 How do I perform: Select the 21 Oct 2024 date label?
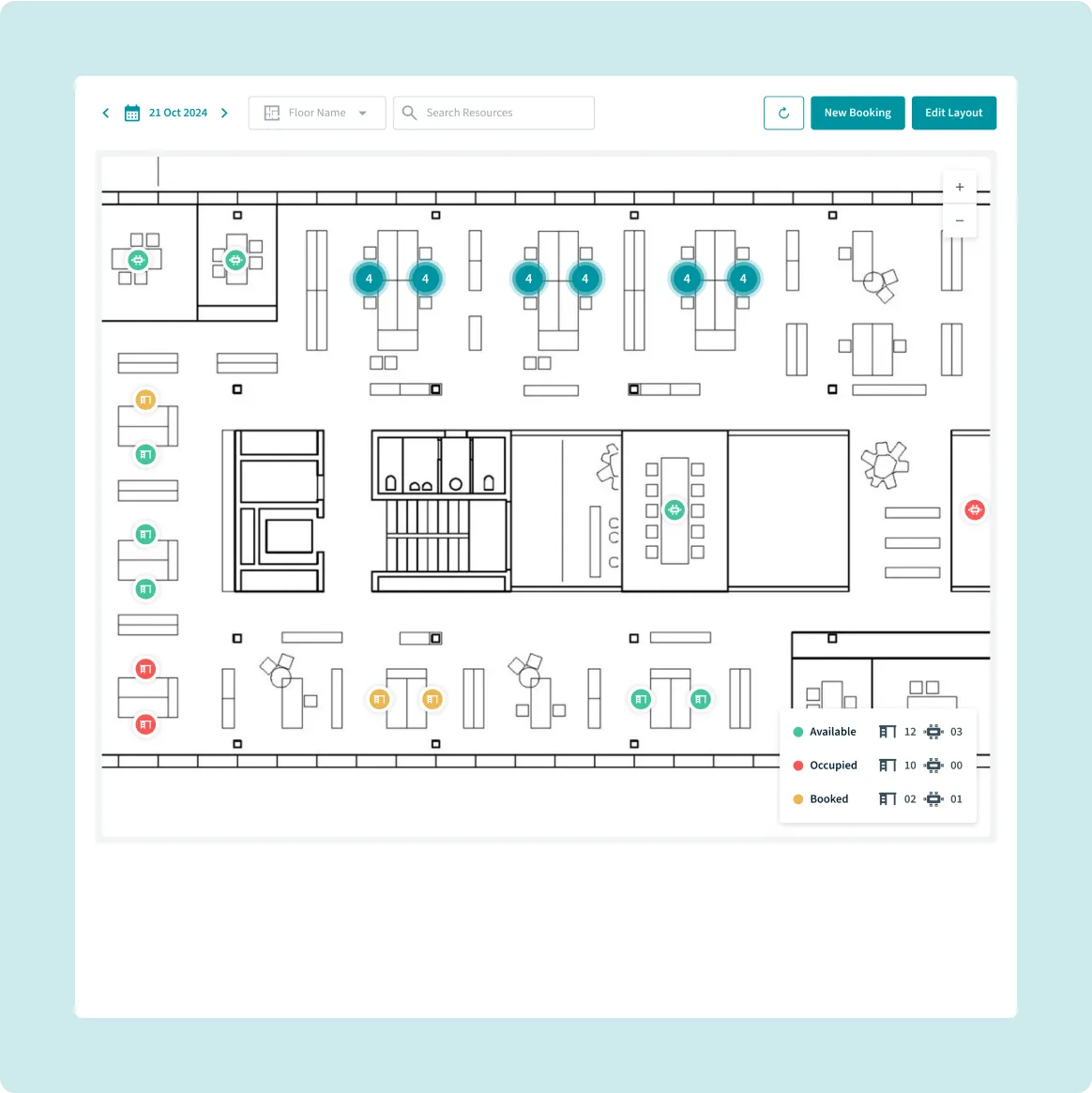coord(177,113)
